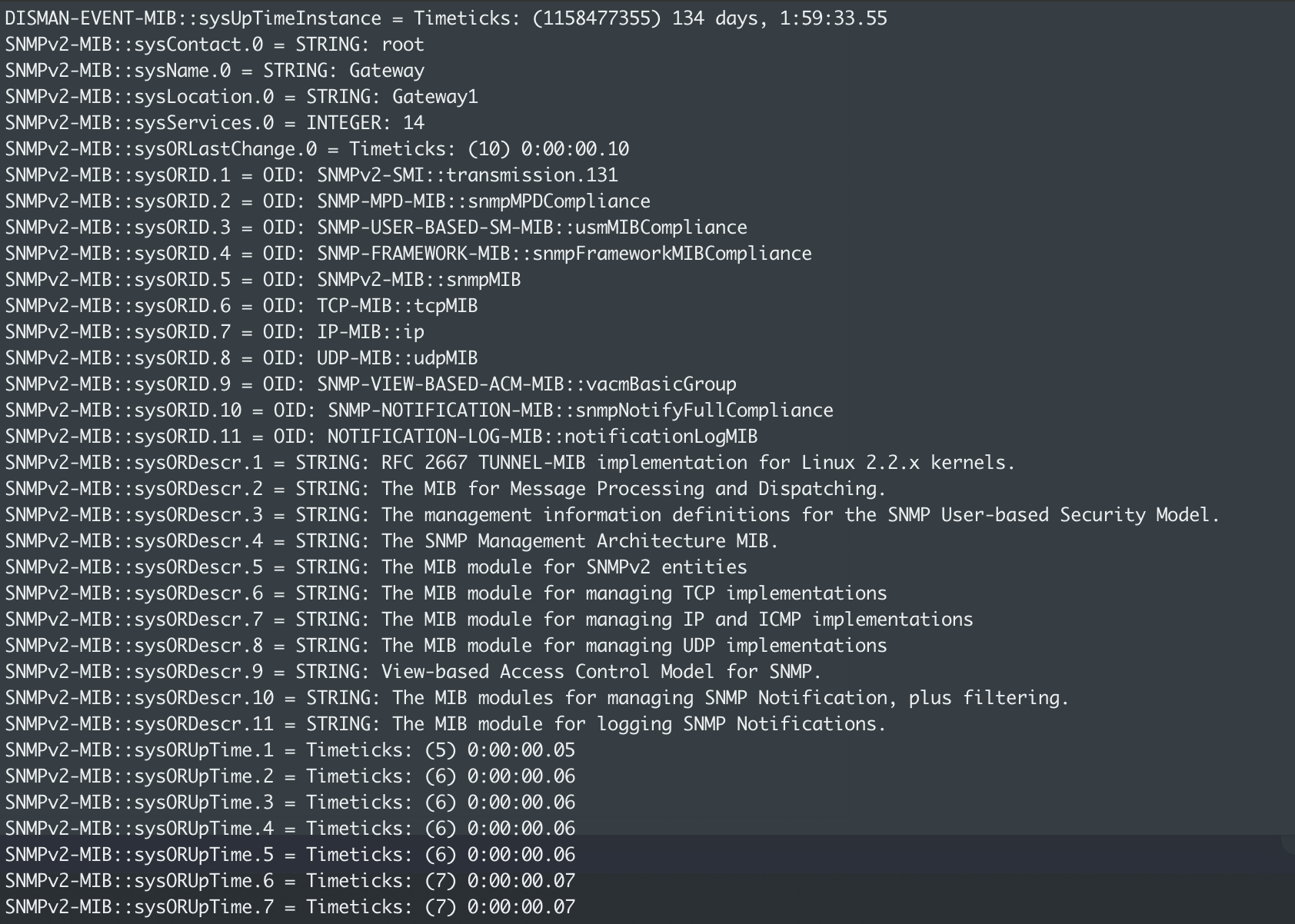Click the sysServices.0 INTEGER 14 line
Viewport: 1295px width, 924px height.
[215, 123]
